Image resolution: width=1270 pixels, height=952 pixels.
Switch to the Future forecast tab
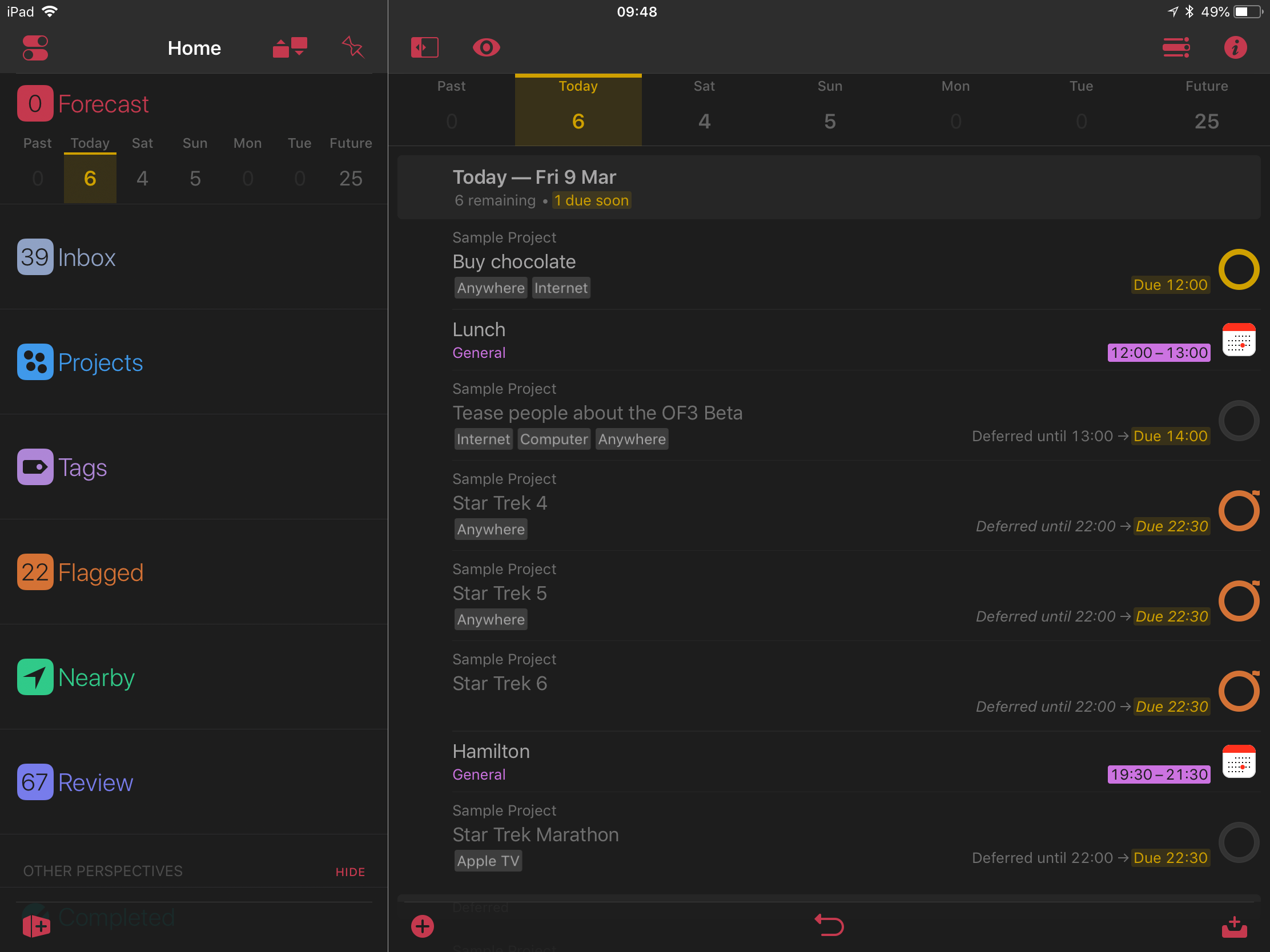click(x=1205, y=109)
